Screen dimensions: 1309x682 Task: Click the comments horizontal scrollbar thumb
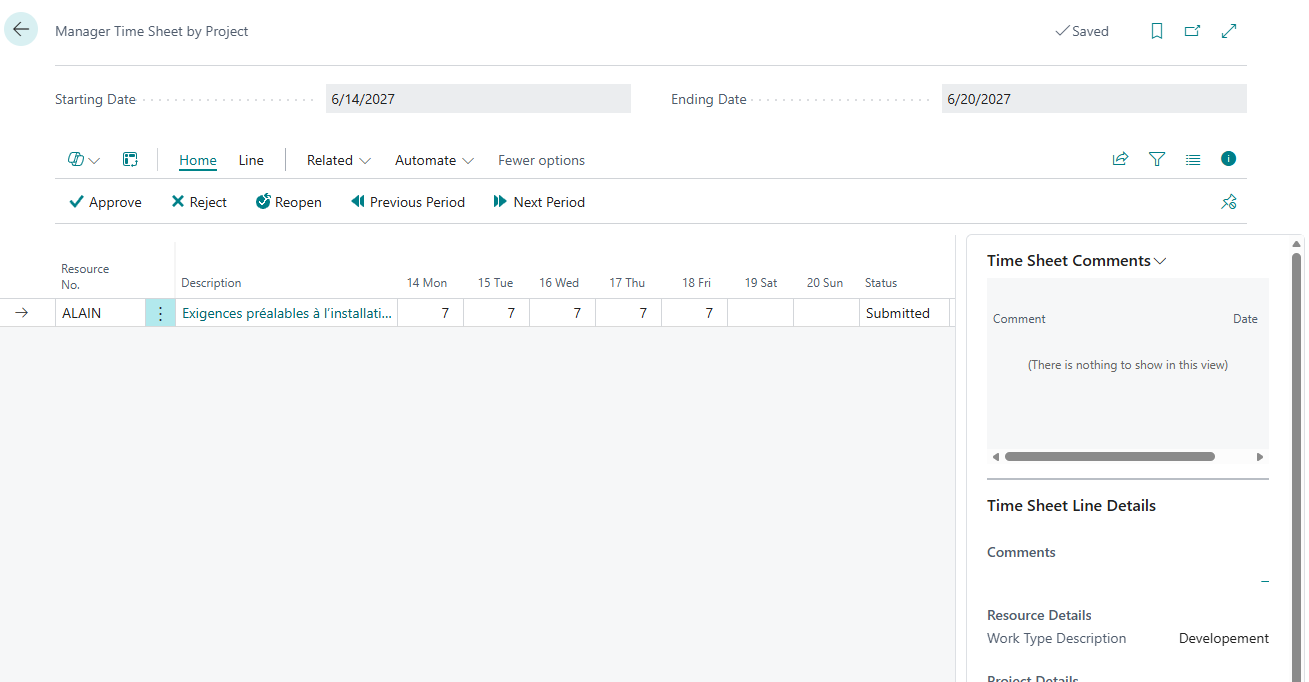[1109, 457]
